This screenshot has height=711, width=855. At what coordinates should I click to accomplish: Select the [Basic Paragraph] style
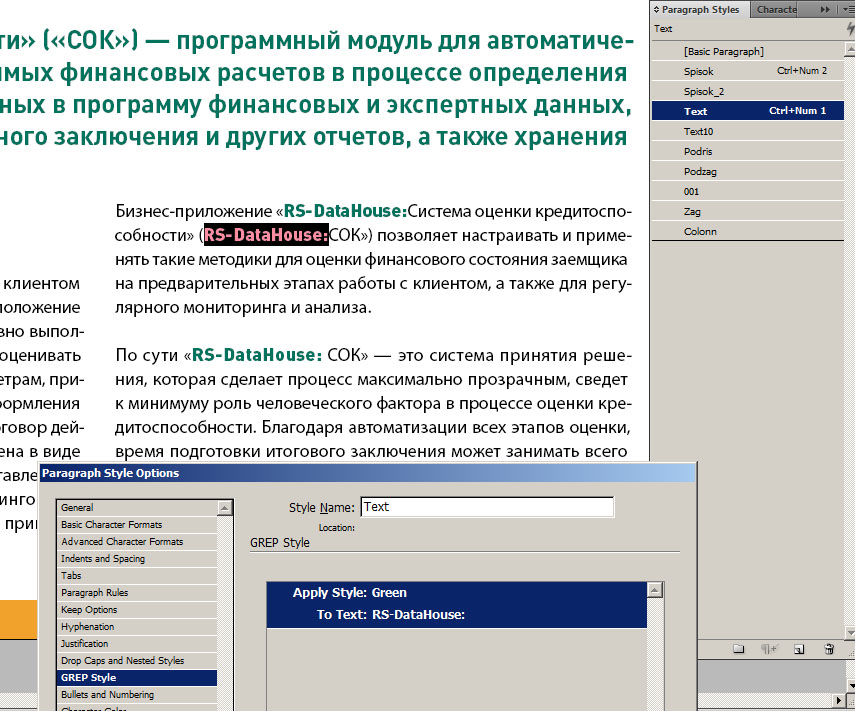pos(748,51)
